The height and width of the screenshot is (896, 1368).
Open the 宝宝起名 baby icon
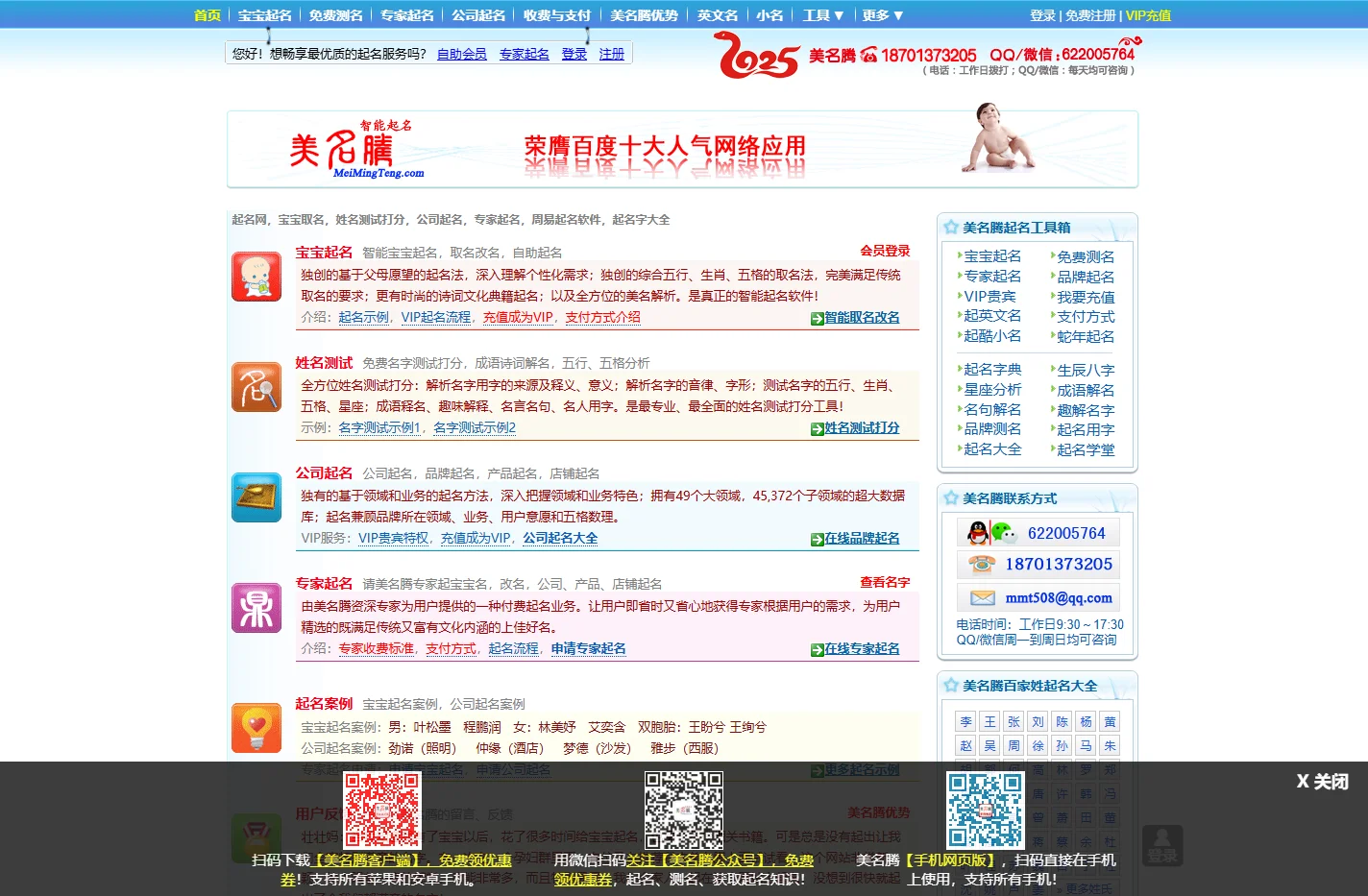256,277
